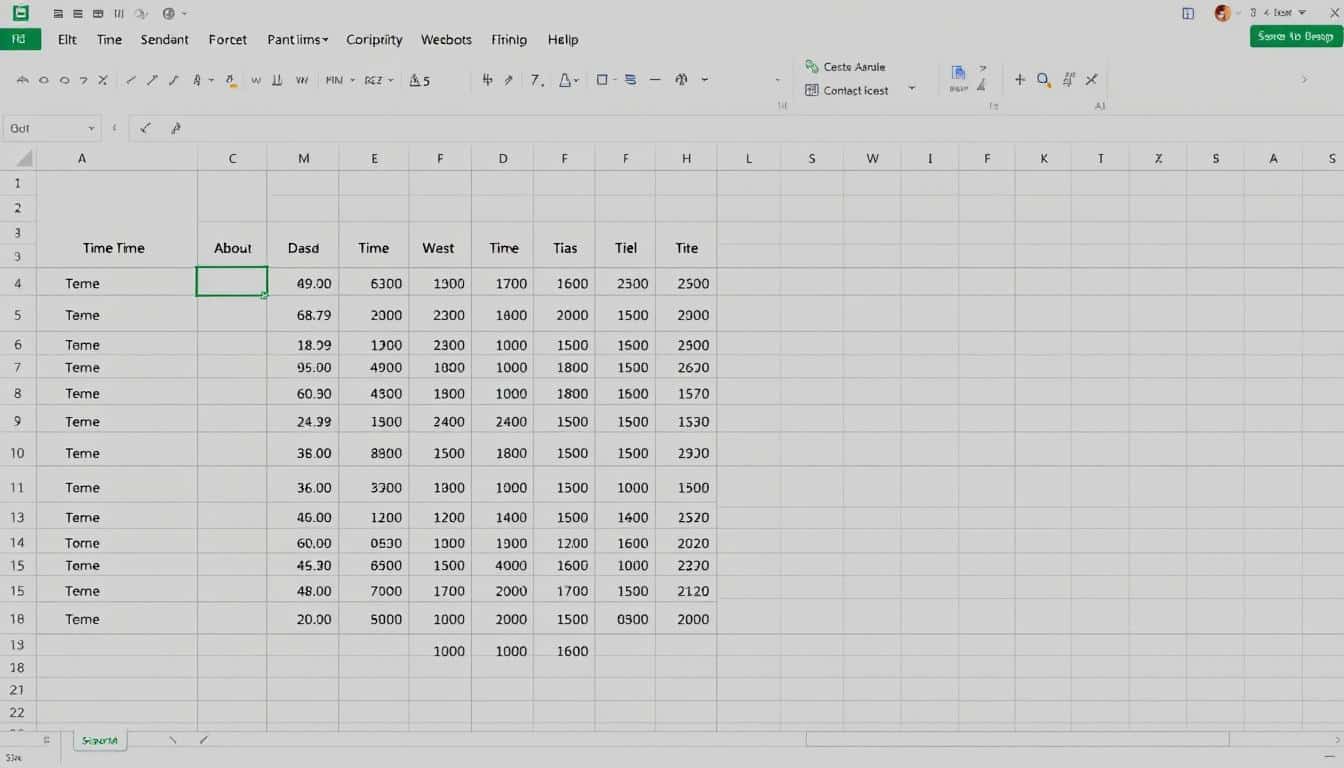
Task: Click the highlight icon with yellow underline
Action: pos(231,80)
